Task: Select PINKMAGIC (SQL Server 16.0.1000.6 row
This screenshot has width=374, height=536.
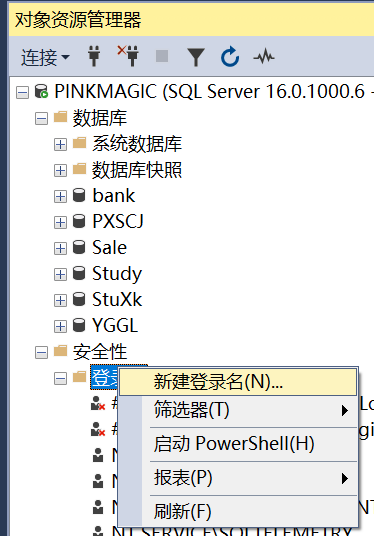Action: coord(214,92)
